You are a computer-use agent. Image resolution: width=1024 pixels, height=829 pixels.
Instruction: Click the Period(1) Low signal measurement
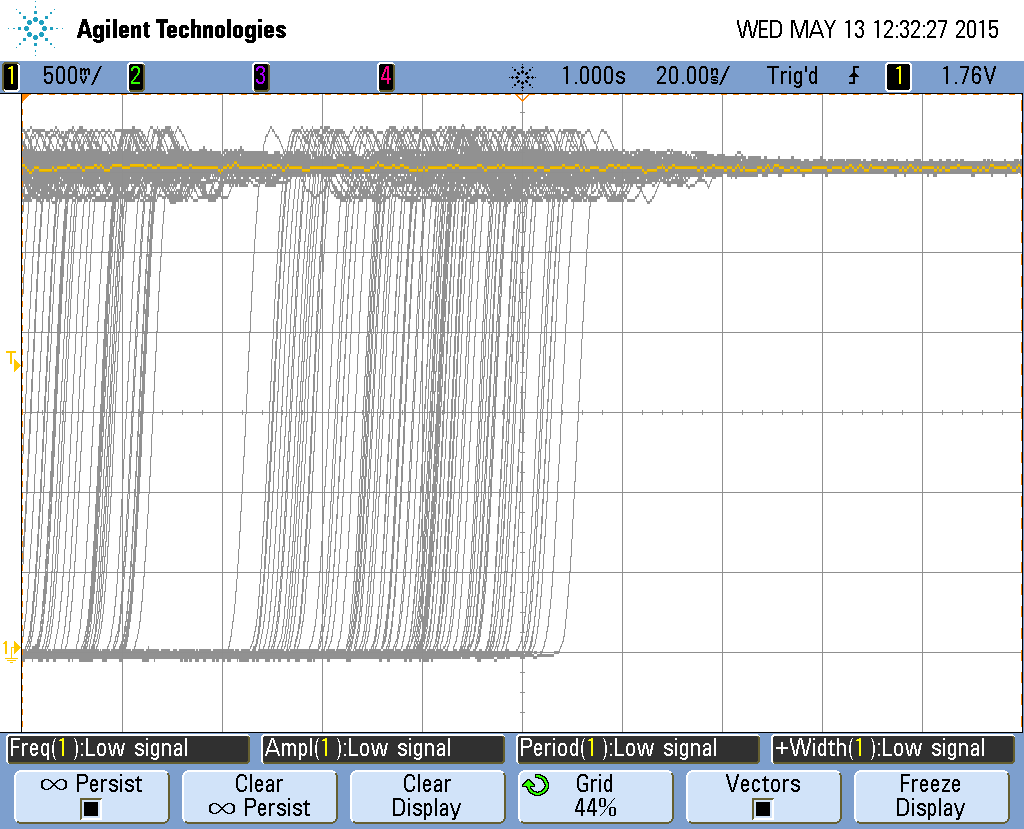(x=638, y=749)
